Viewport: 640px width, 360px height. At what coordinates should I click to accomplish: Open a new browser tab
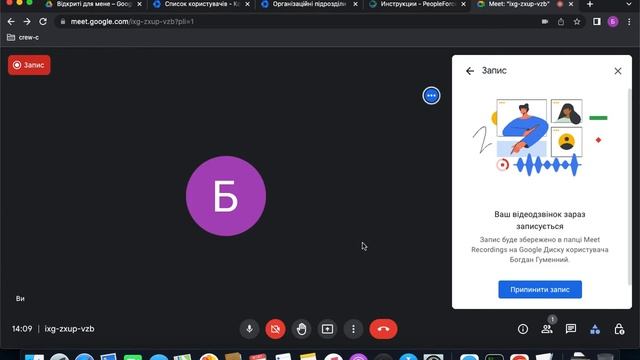[590, 4]
